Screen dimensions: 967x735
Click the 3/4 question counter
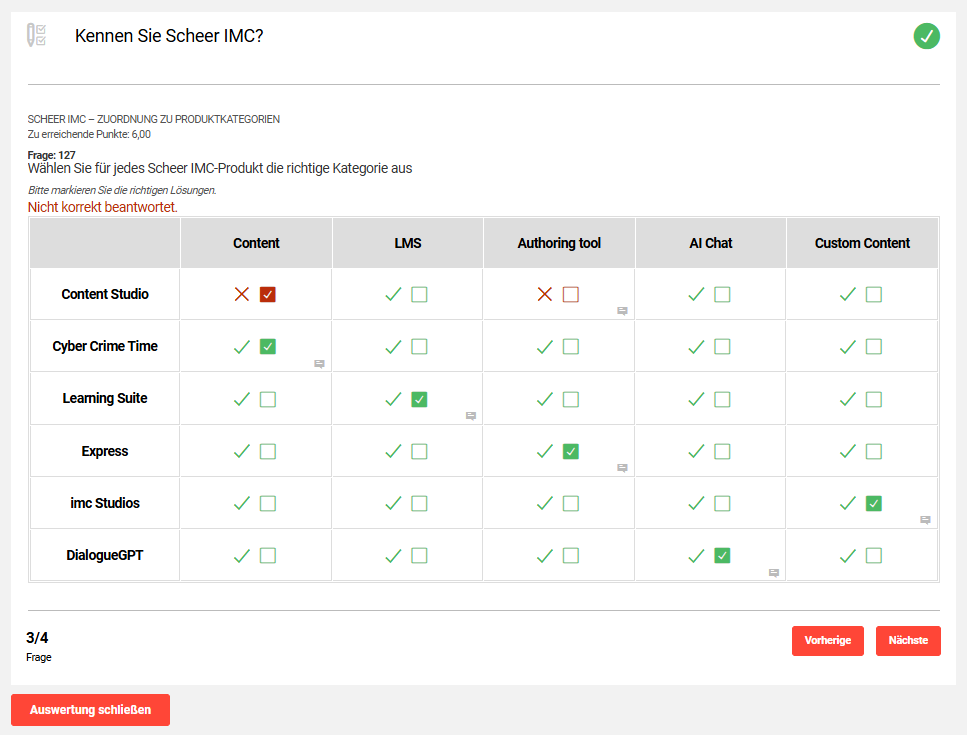point(37,638)
